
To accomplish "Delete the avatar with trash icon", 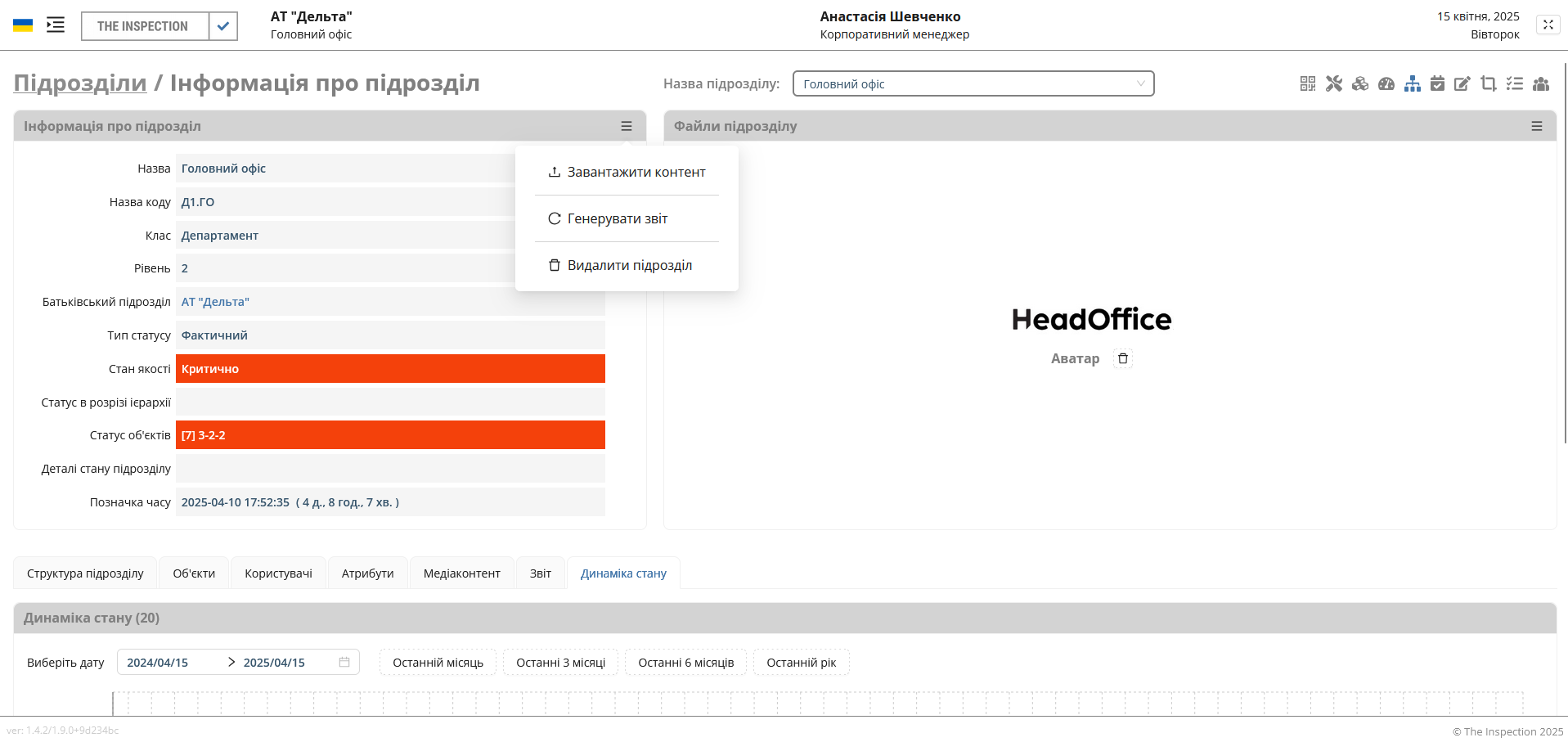I will click(x=1123, y=358).
